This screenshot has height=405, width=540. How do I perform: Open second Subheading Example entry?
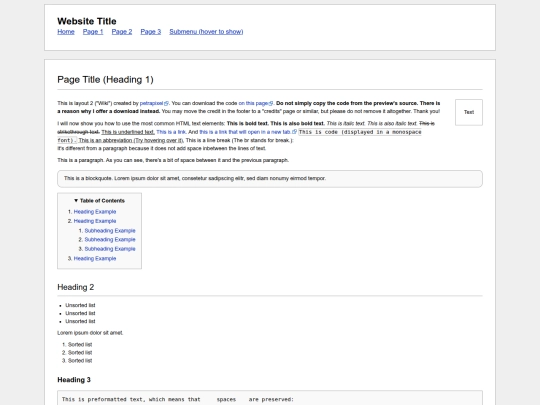pos(110,240)
